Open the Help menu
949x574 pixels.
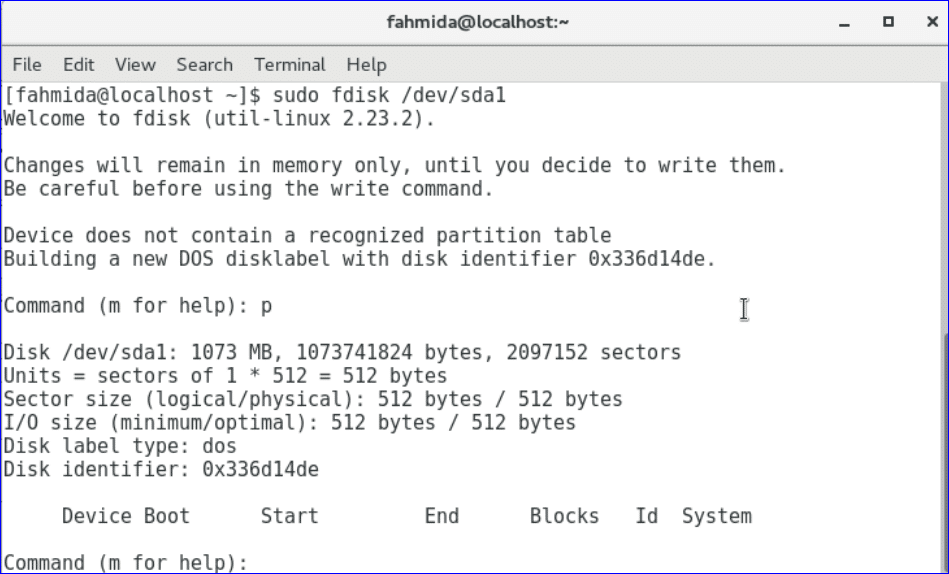pos(366,65)
